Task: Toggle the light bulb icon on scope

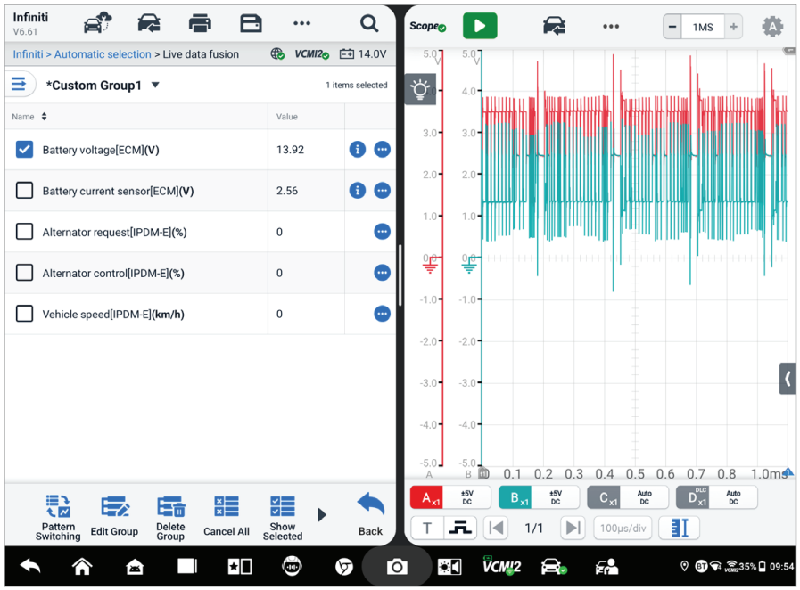Action: pos(421,90)
